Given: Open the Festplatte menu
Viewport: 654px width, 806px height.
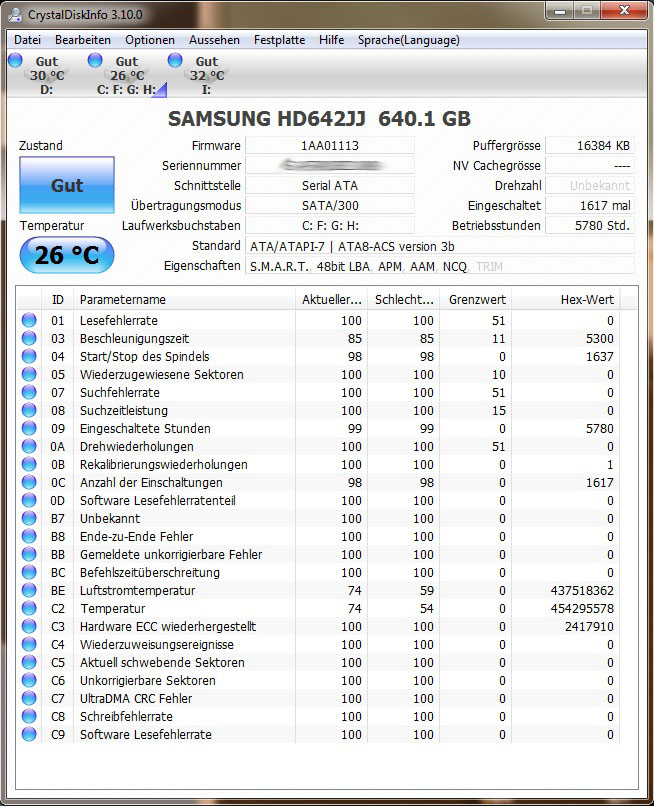Looking at the screenshot, I should click(x=279, y=40).
